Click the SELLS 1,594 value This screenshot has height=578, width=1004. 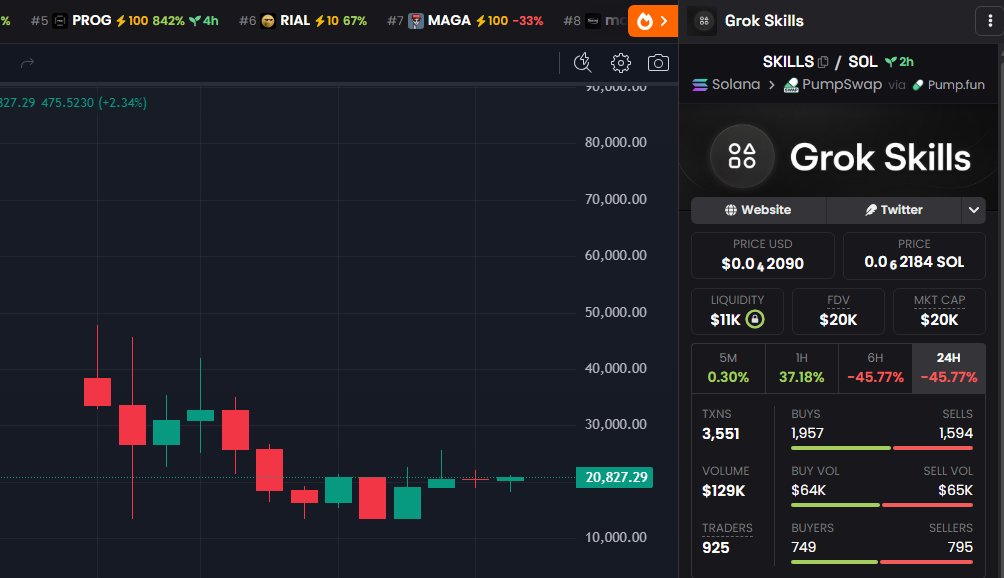(956, 433)
